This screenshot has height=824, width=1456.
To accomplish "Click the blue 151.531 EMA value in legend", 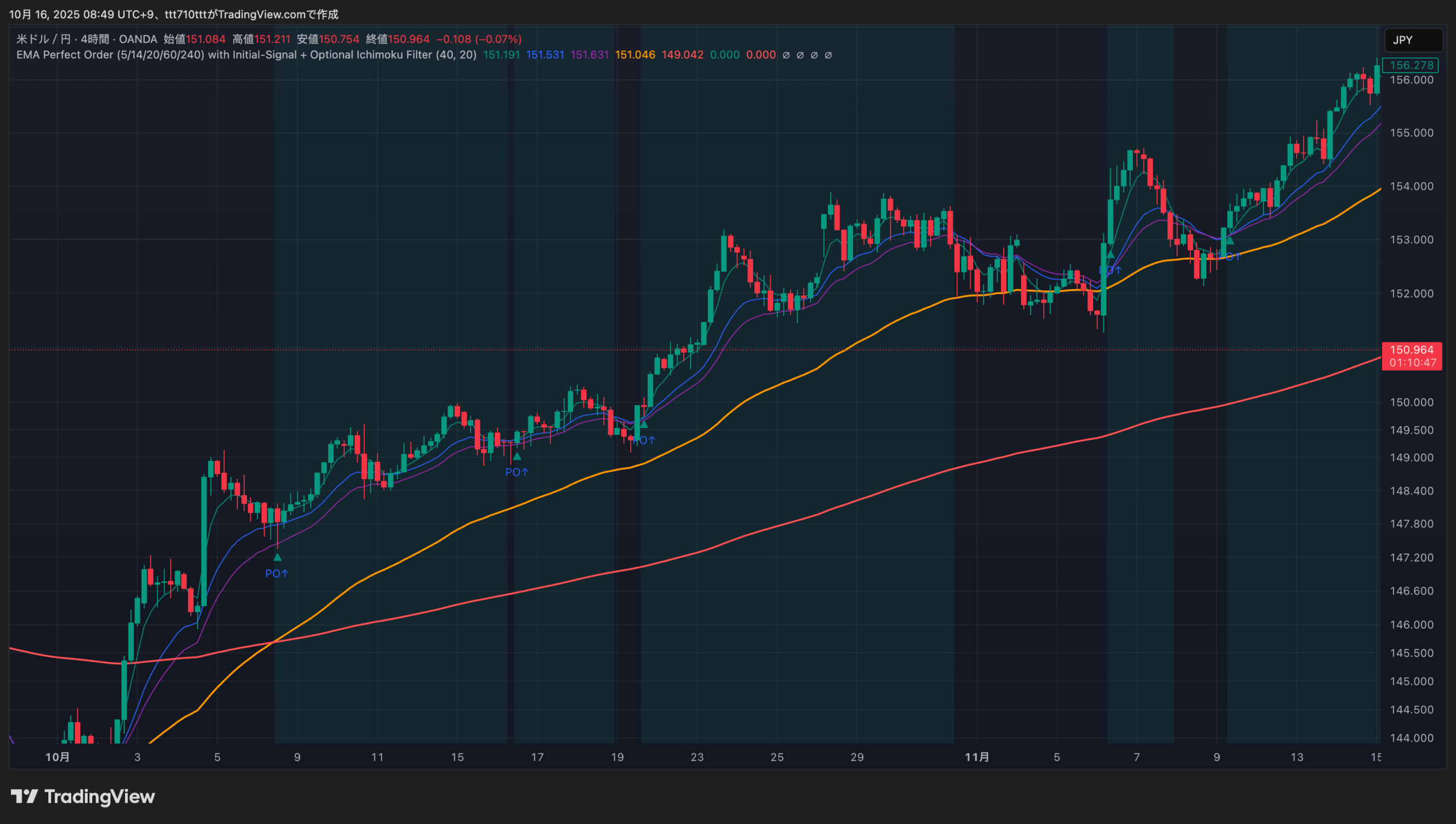I will tap(545, 55).
